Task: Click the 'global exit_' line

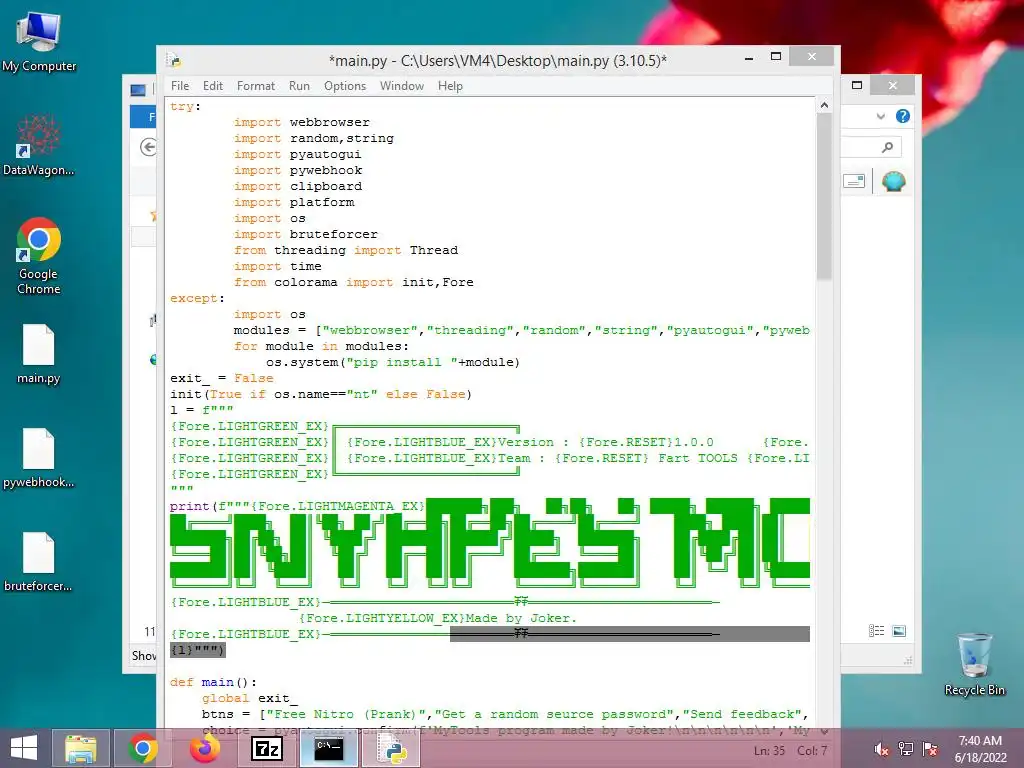Action: 249,698
